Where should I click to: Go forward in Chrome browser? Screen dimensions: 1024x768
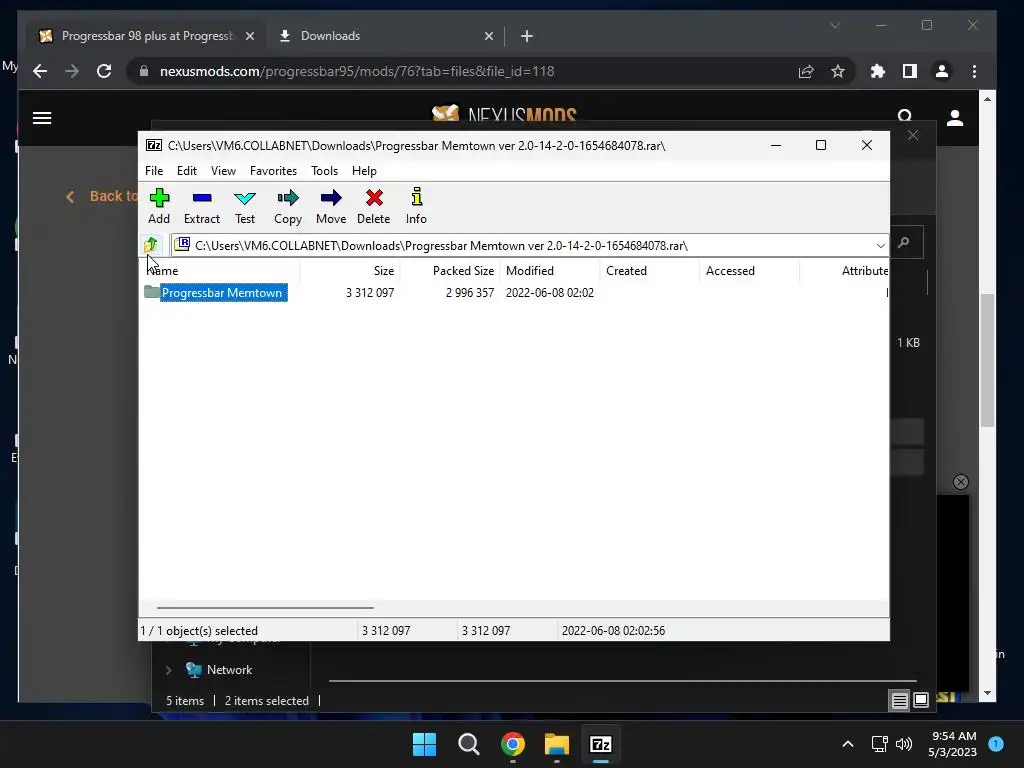[72, 71]
